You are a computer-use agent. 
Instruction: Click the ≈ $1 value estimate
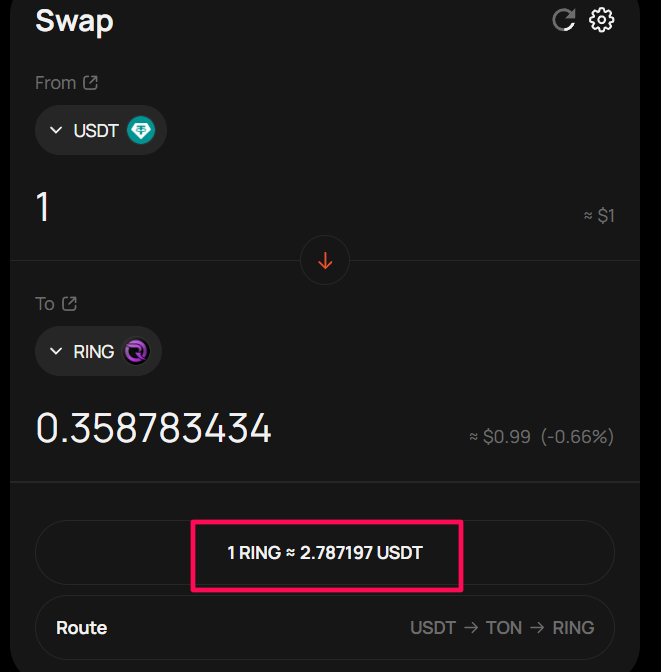pos(599,216)
